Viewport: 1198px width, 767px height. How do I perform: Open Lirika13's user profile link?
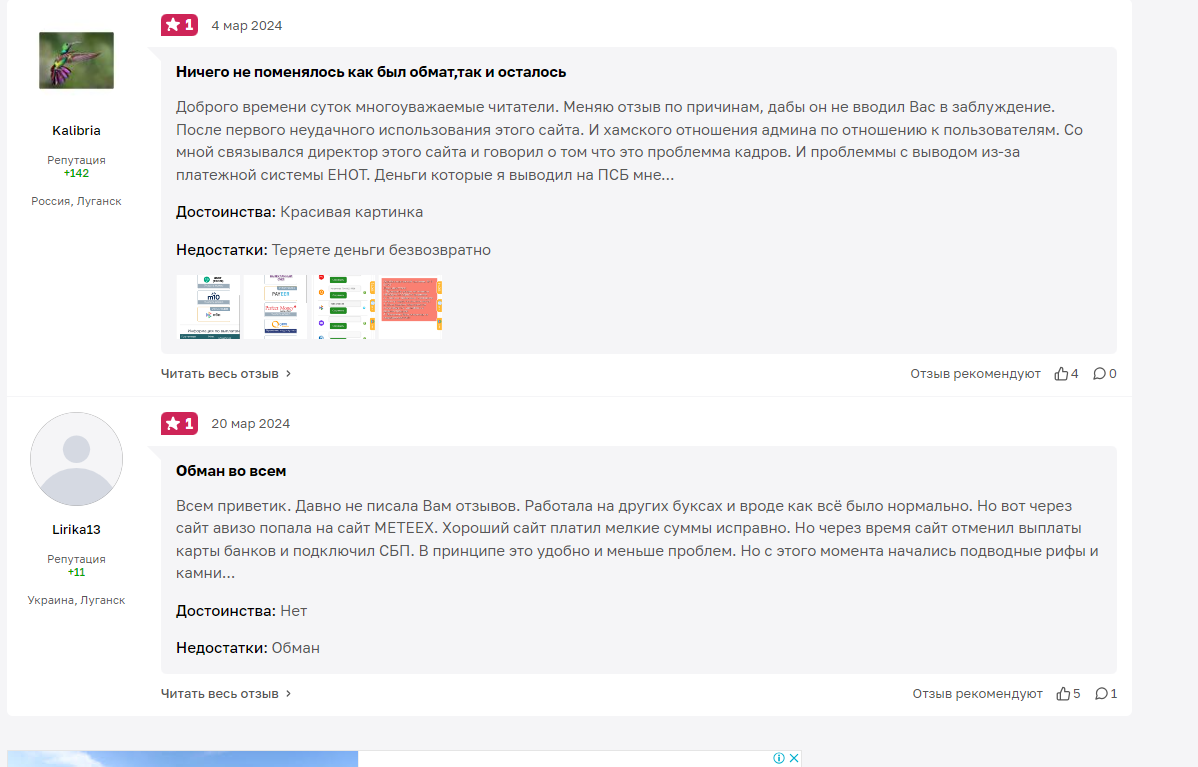[x=76, y=529]
